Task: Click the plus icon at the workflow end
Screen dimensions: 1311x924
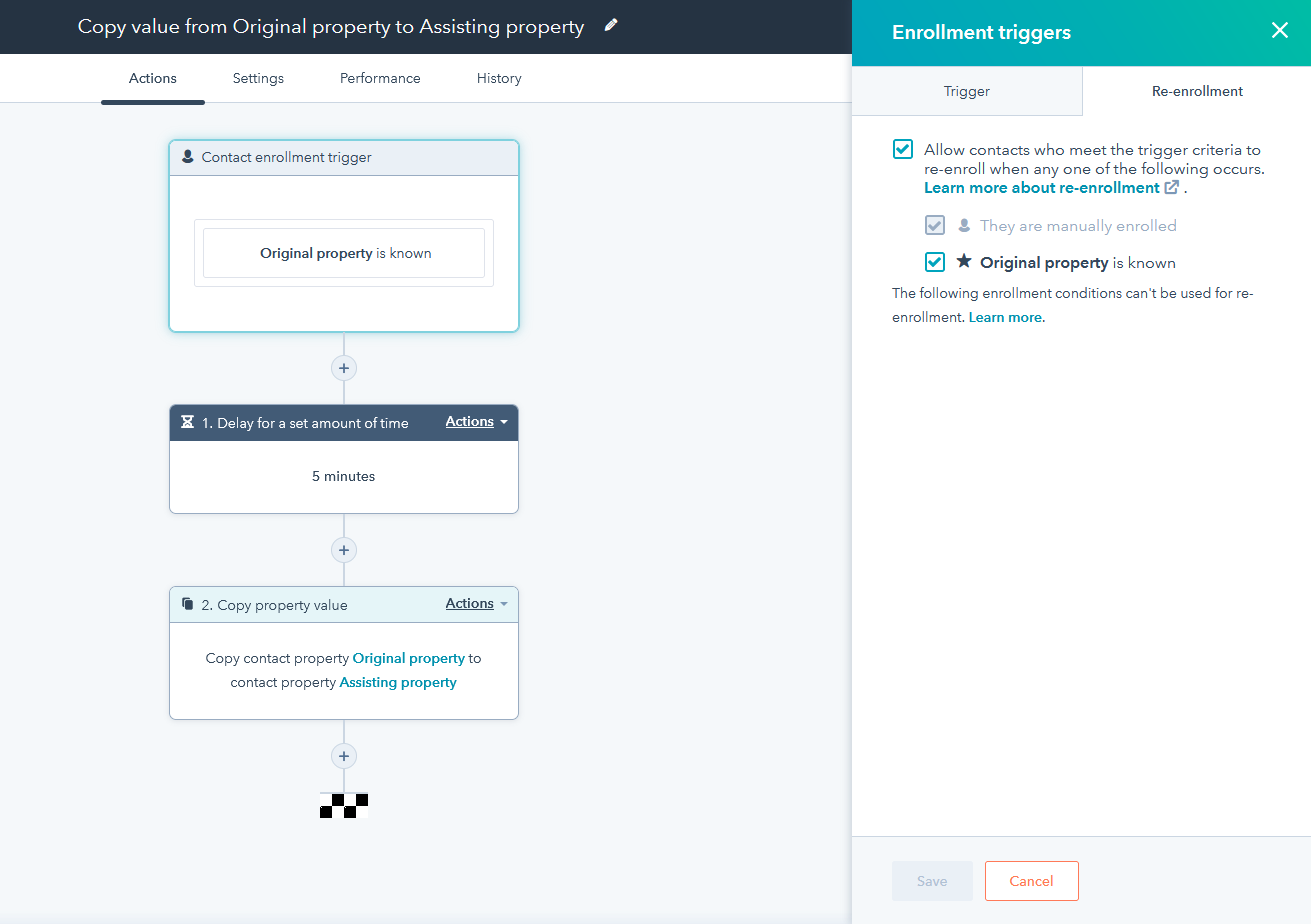Action: click(x=343, y=756)
